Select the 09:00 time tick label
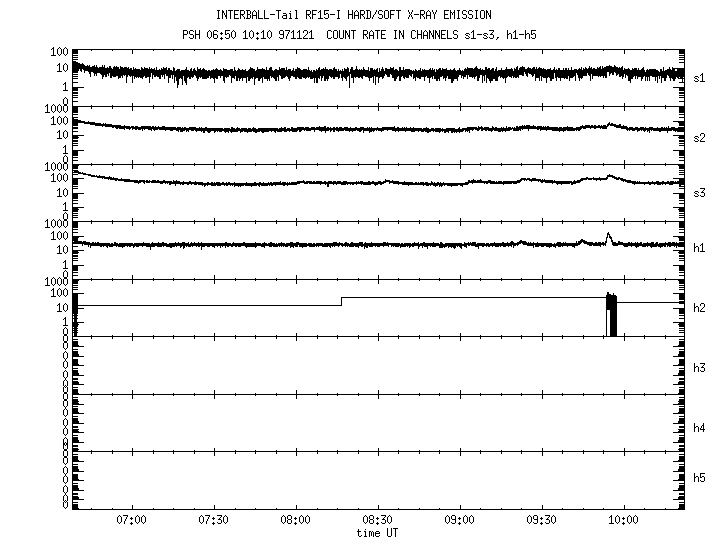Viewport: 720px width, 550px height. (x=459, y=521)
